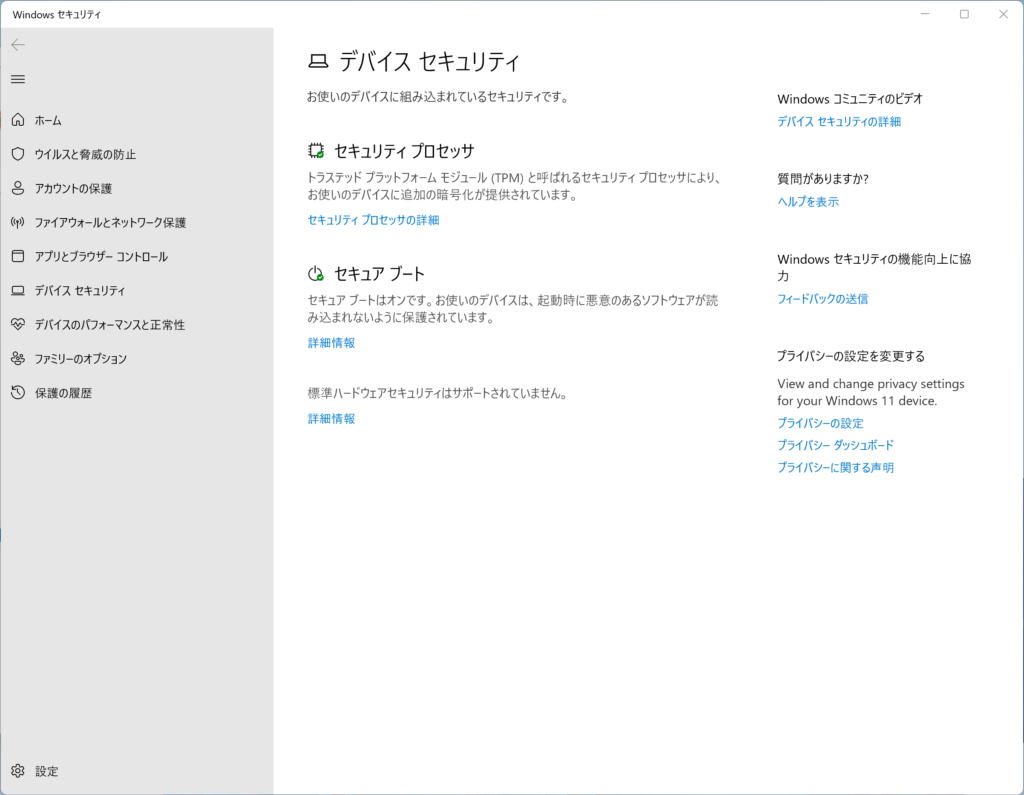
Task: Click the デバイス セキュリティ page title
Action: click(429, 61)
